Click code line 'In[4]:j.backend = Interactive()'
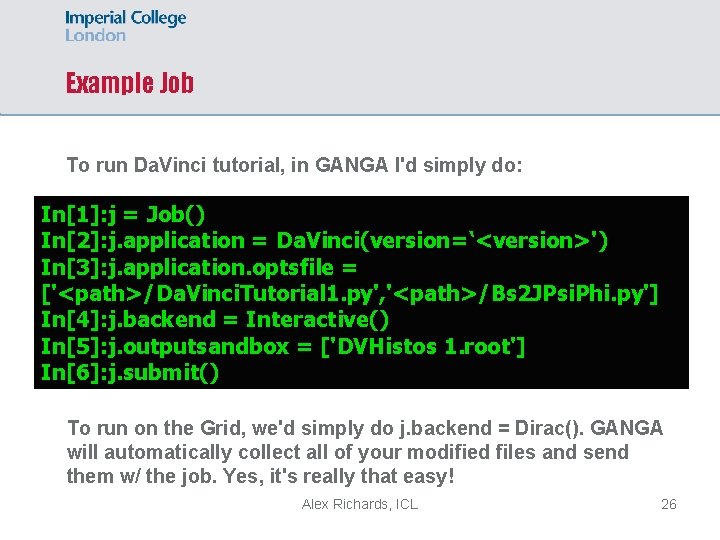The height and width of the screenshot is (540, 720). click(x=215, y=320)
